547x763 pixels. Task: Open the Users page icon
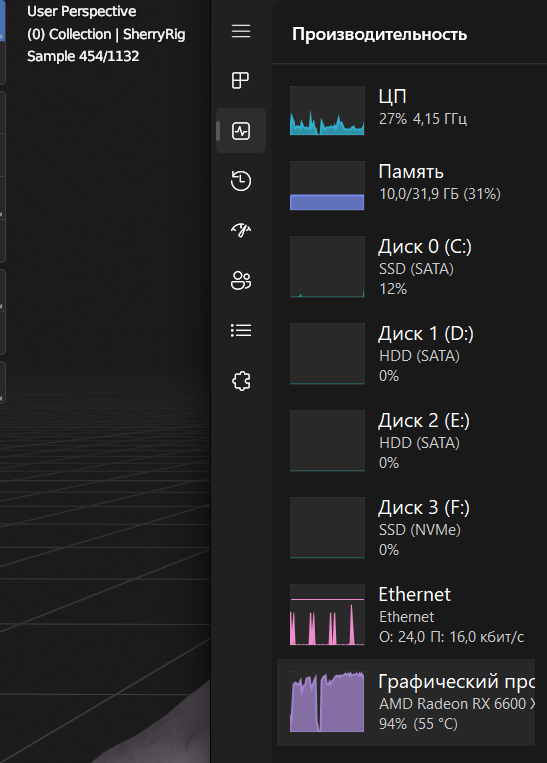[x=241, y=280]
